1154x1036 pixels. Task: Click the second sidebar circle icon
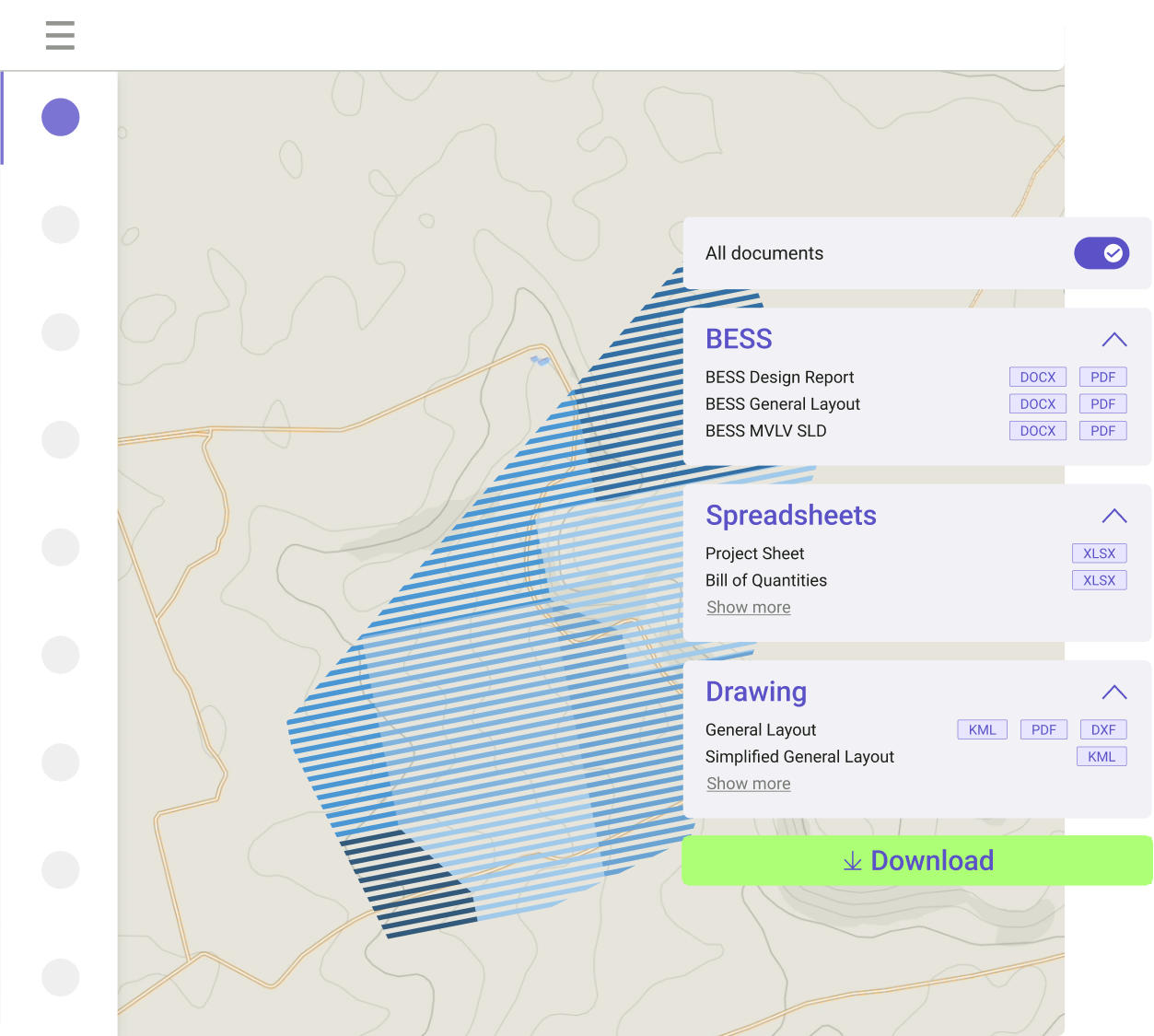tap(61, 225)
